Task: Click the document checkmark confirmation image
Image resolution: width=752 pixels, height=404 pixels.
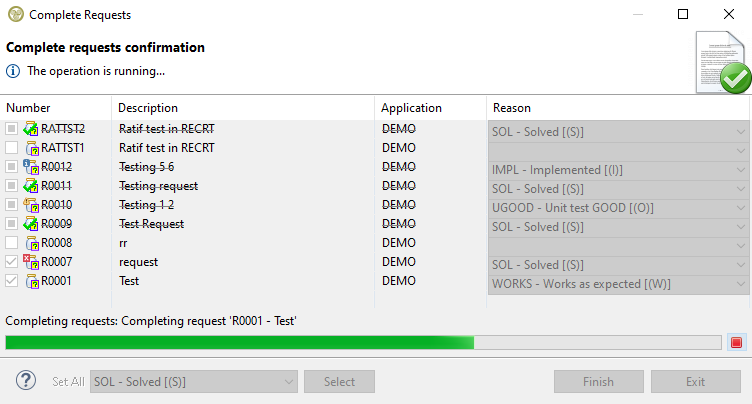Action: coord(721,62)
